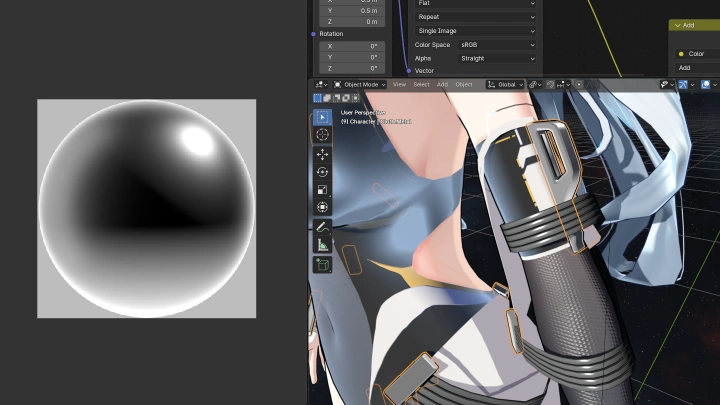This screenshot has height=405, width=720.
Task: Open object visibility and selectability filter
Action: [x=667, y=84]
